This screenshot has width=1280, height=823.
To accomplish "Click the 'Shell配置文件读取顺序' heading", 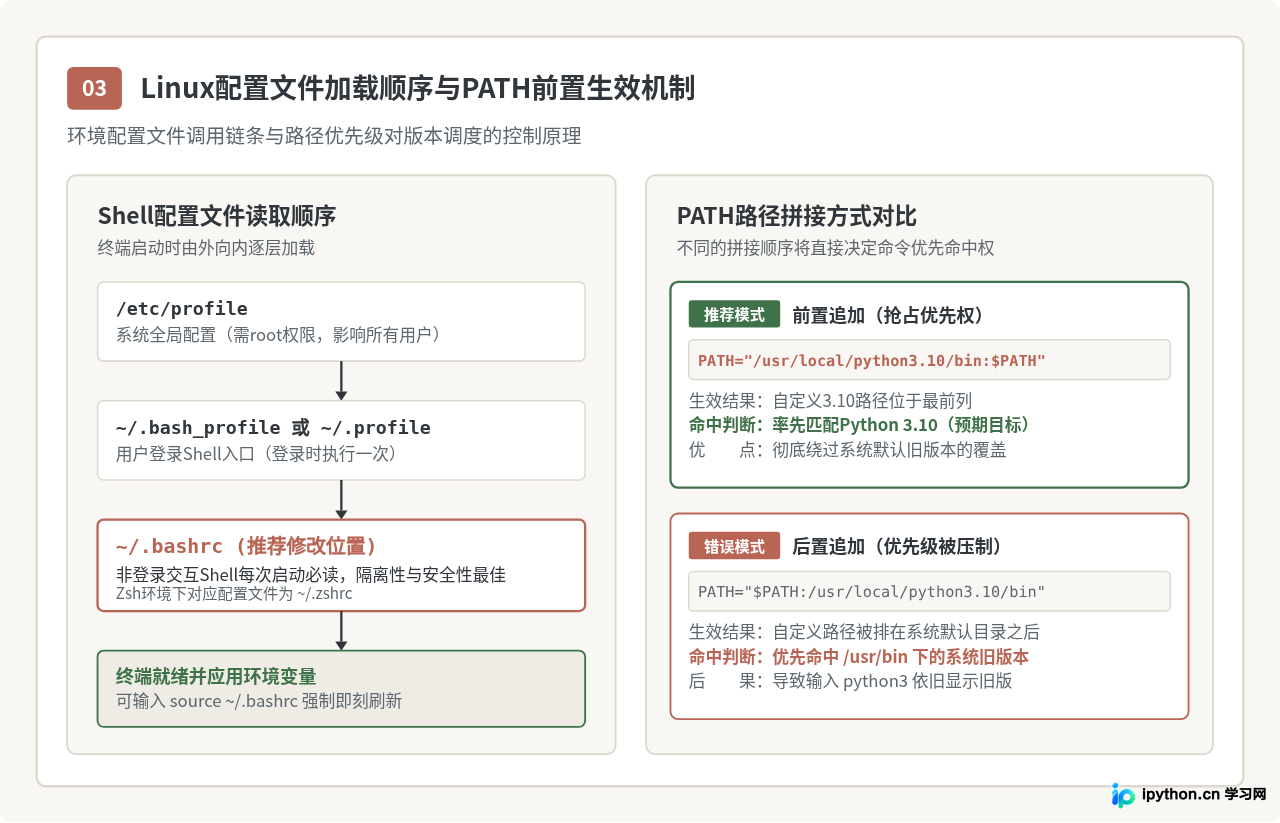I will point(216,216).
